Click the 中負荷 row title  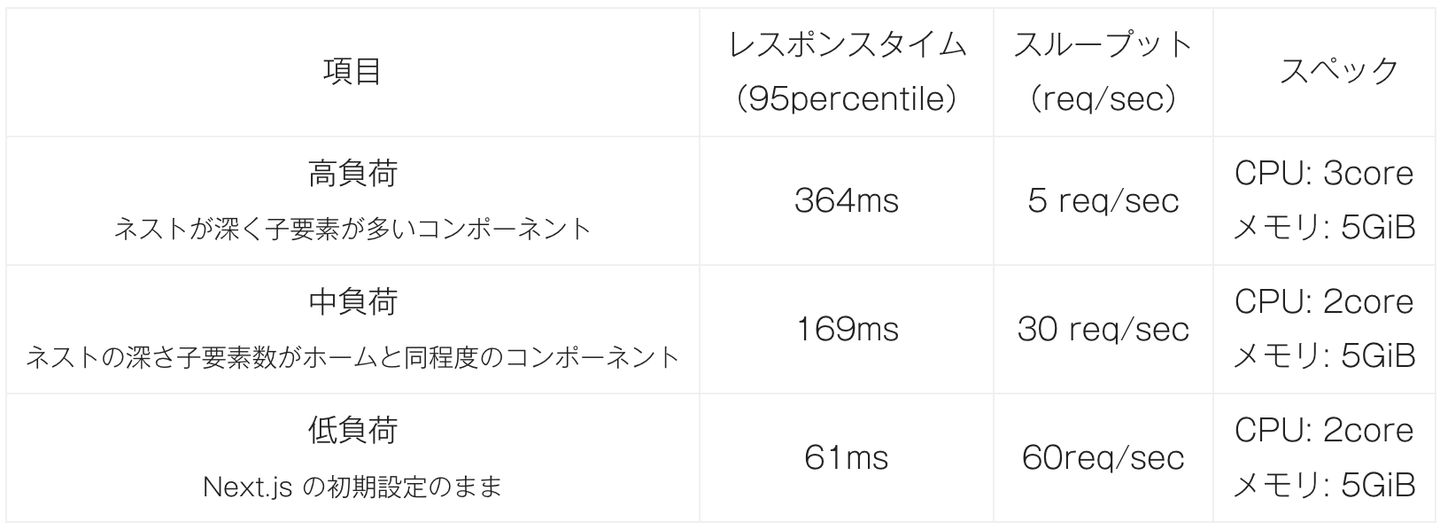pyautogui.click(x=352, y=301)
